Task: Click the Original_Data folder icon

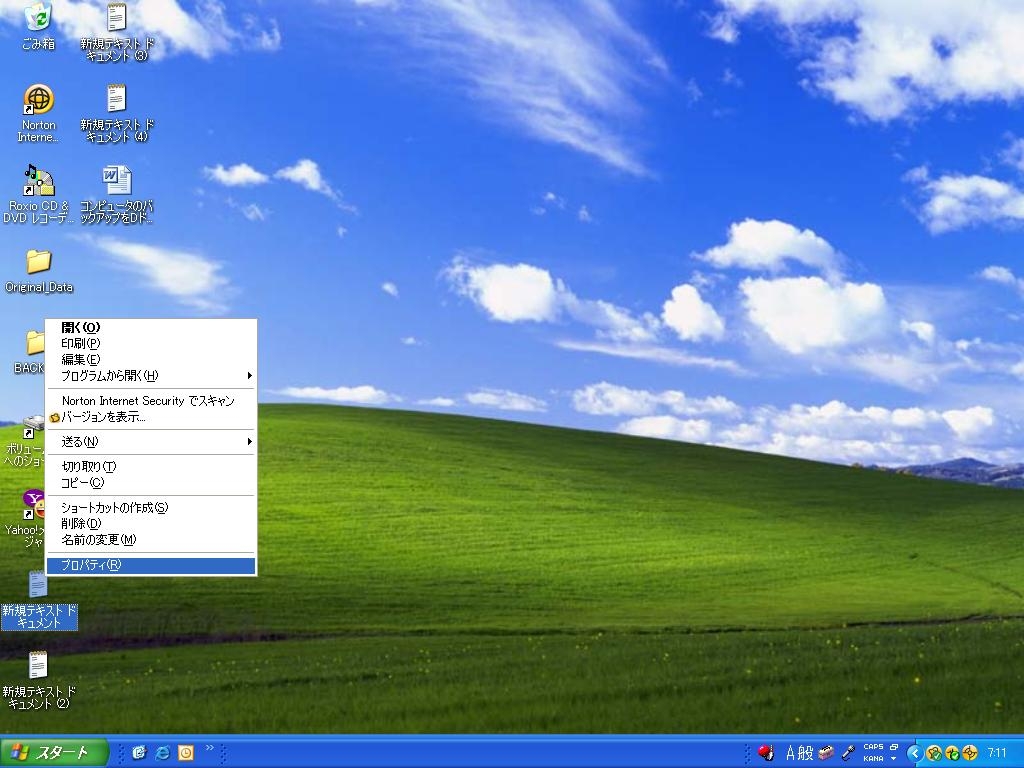Action: (38, 263)
